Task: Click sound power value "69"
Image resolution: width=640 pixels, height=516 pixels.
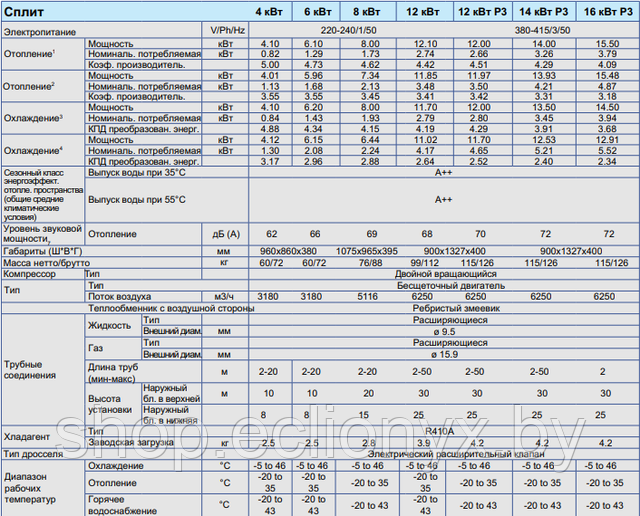Action: [x=372, y=234]
